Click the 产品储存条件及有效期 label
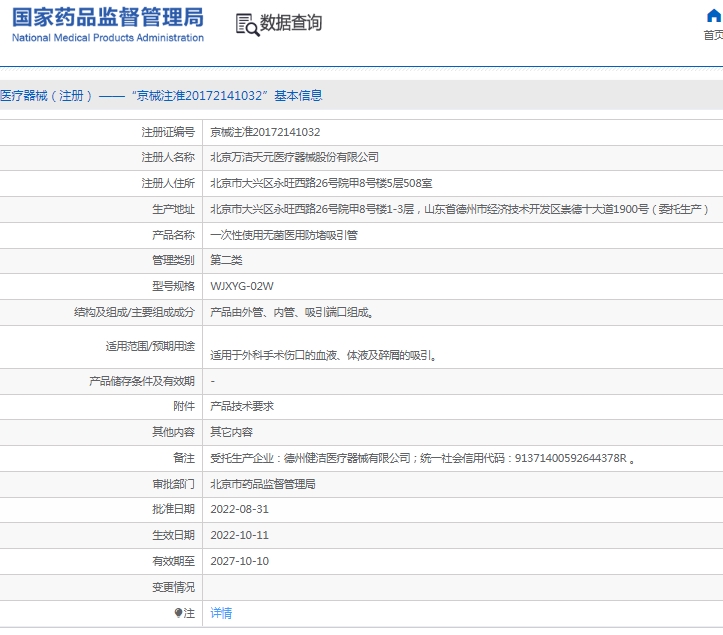 click(x=142, y=381)
